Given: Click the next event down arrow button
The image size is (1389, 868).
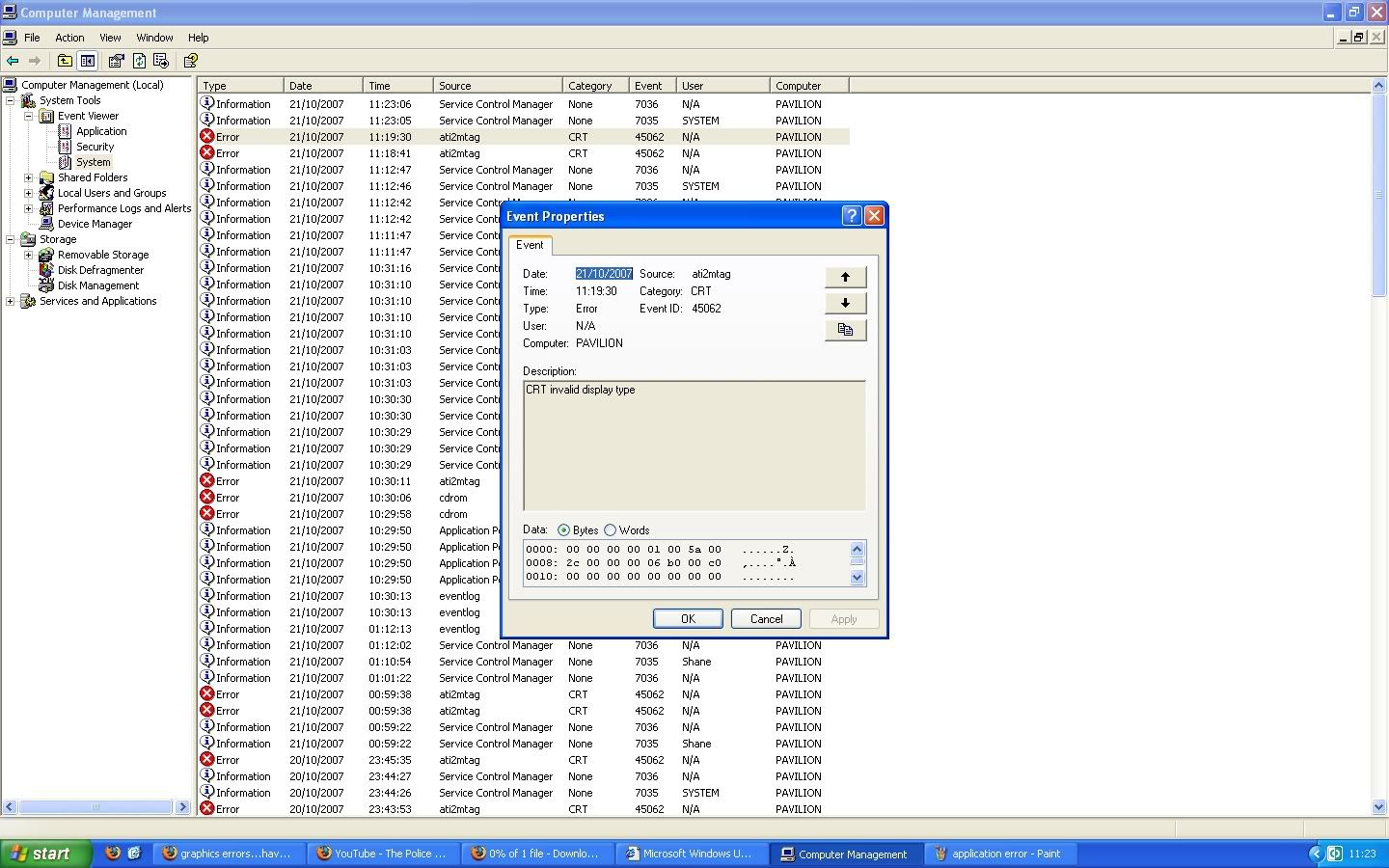Looking at the screenshot, I should click(845, 303).
